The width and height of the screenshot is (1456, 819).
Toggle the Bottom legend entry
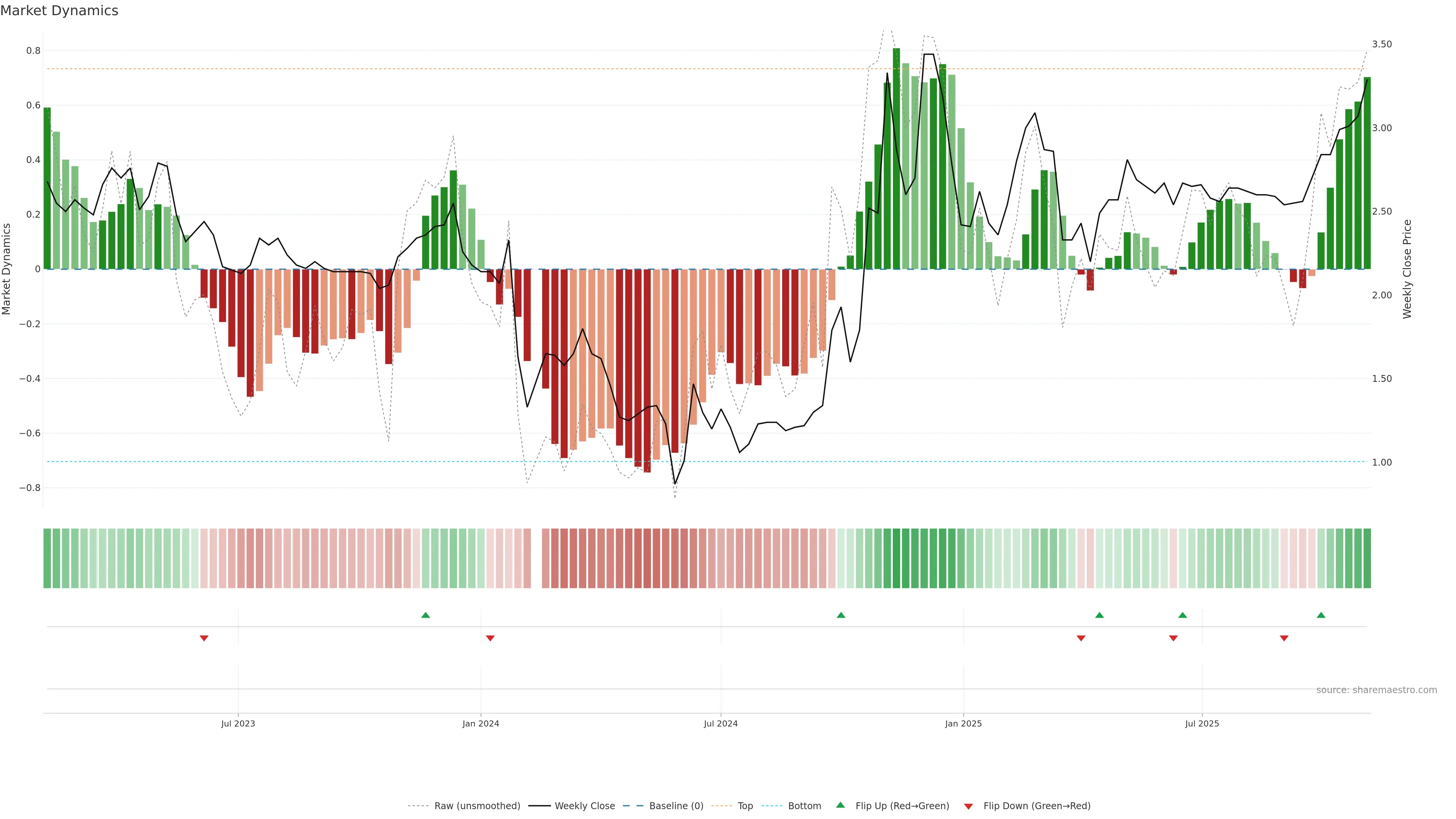[804, 805]
